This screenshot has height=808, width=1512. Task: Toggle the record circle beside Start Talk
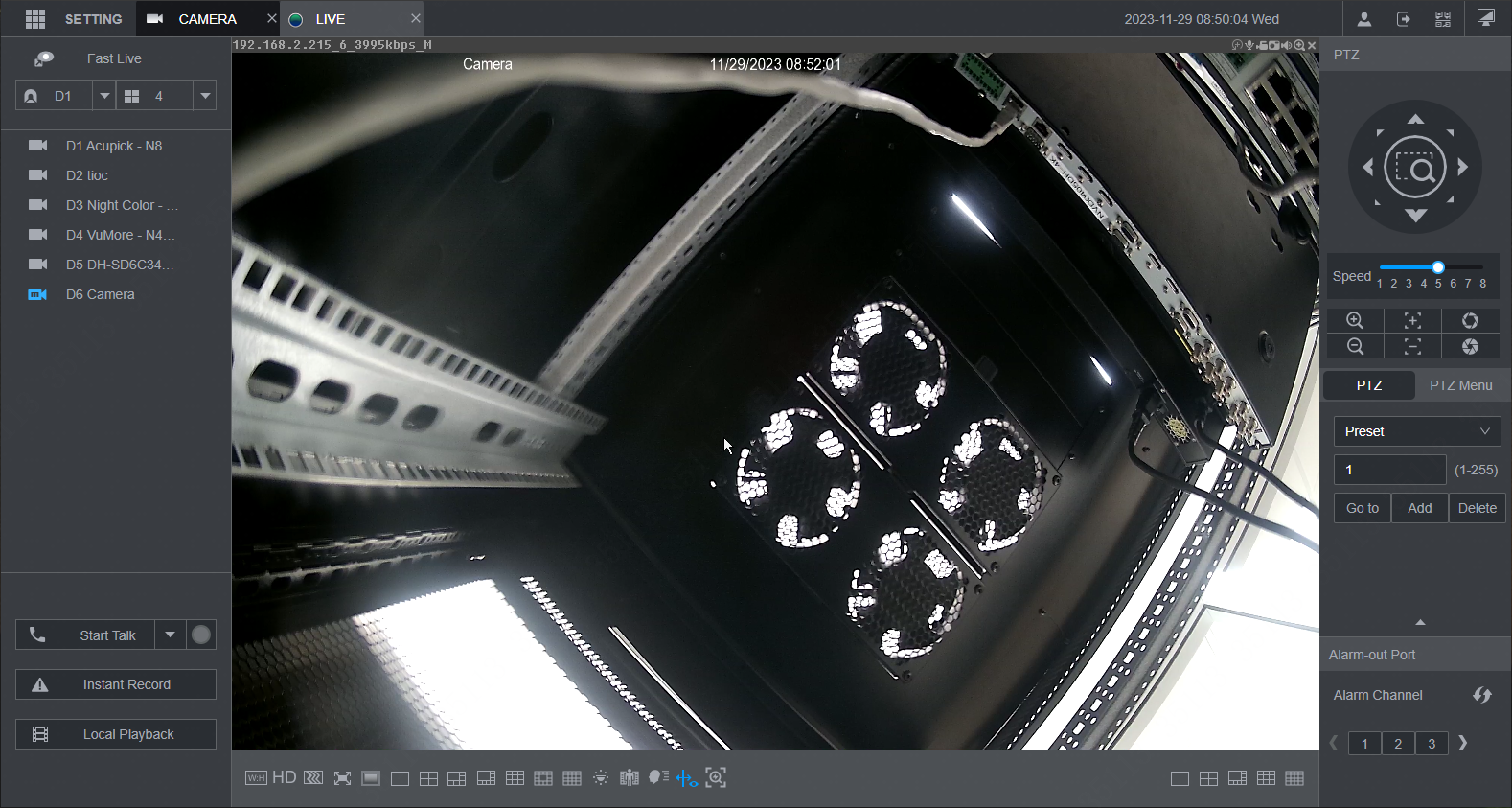click(x=201, y=635)
